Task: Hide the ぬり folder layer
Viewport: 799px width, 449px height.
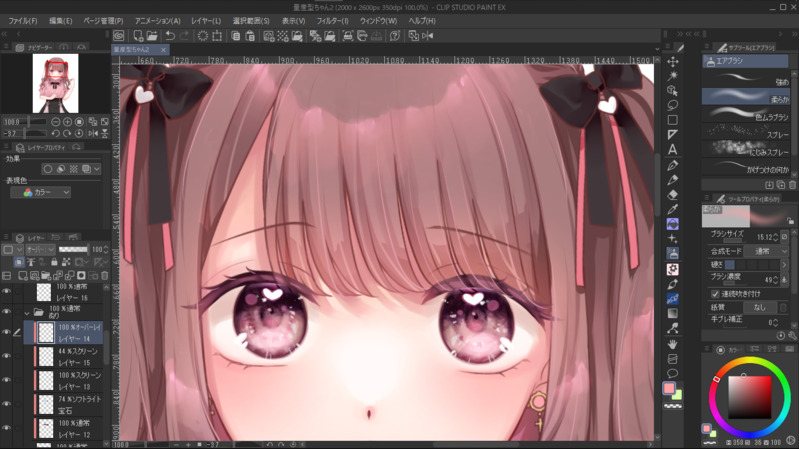Action: click(x=6, y=311)
